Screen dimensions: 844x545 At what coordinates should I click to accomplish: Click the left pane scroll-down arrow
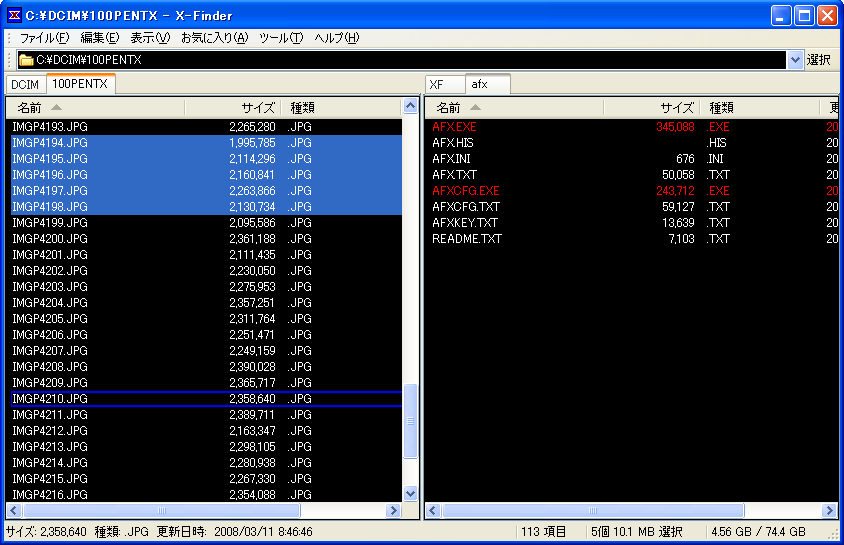coord(410,493)
